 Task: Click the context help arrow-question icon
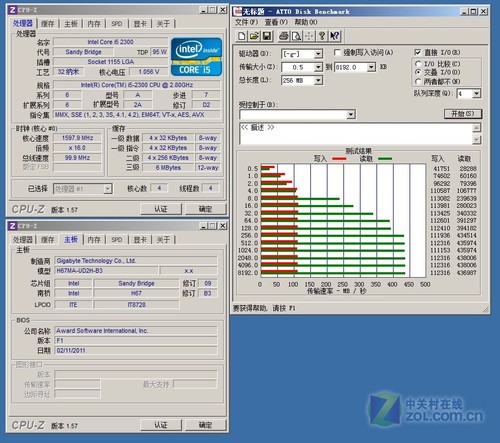[334, 36]
